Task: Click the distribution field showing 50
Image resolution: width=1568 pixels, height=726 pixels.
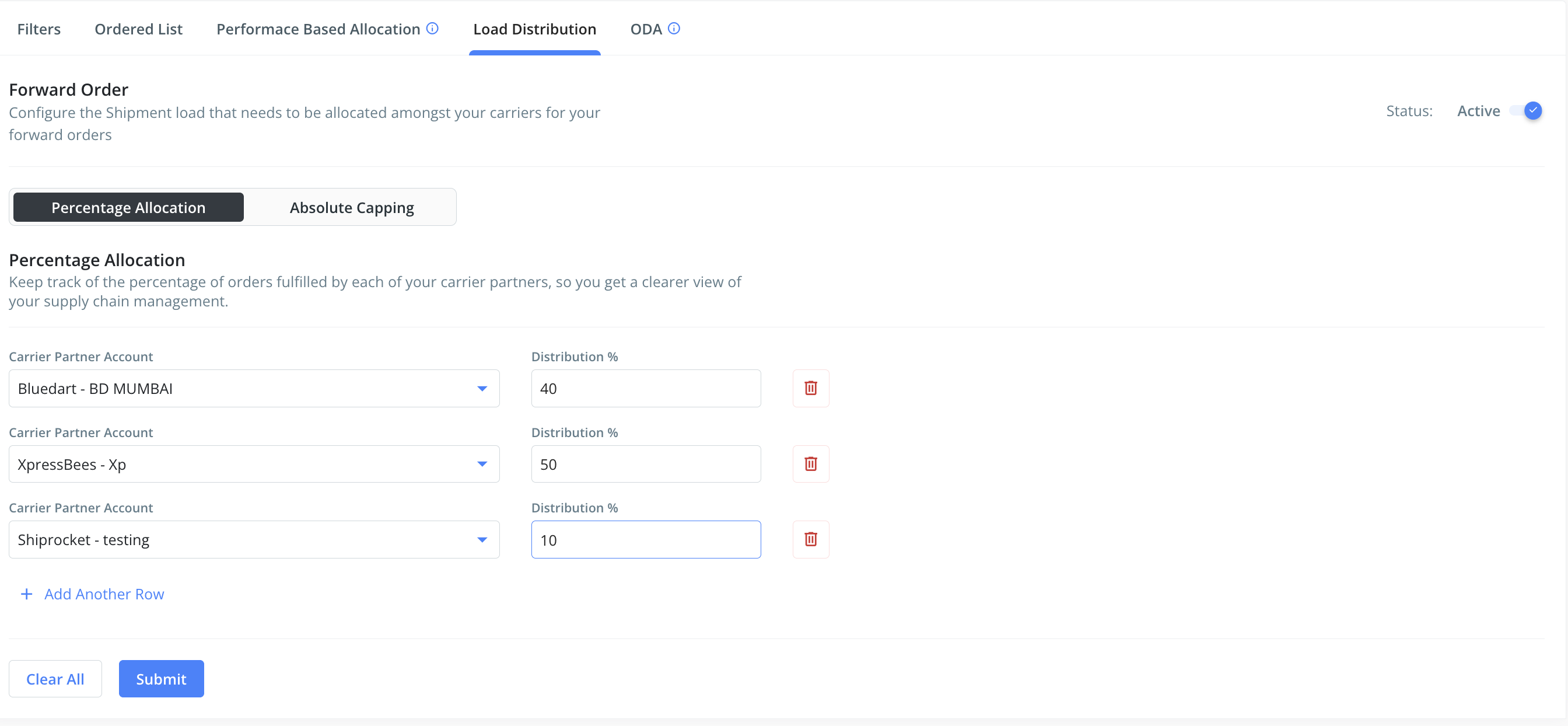Action: pos(645,463)
